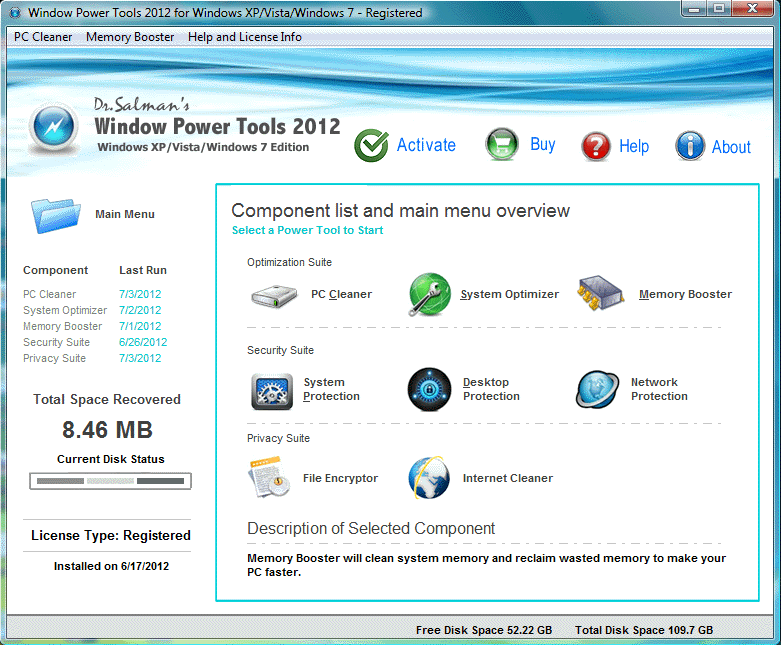Screen dimensions: 781x645
Task: Click Total Disk Space 109.7 GB status
Action: pos(644,630)
